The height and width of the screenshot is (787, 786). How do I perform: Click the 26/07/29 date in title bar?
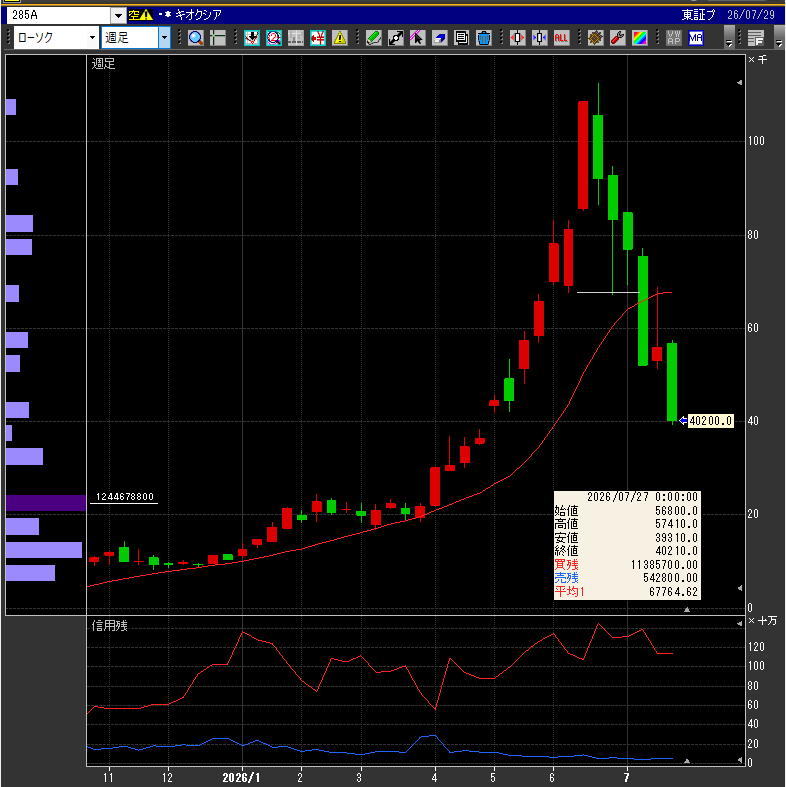click(751, 15)
